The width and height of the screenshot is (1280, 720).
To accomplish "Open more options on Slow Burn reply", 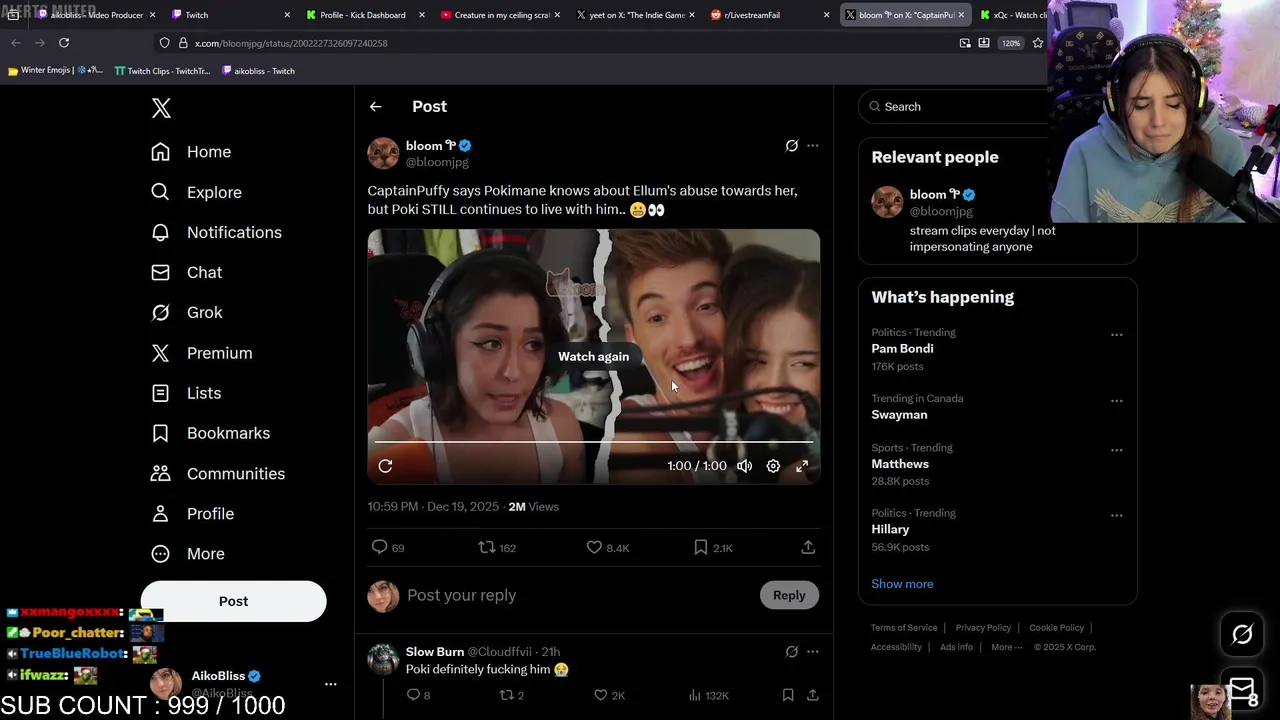I will coord(812,652).
